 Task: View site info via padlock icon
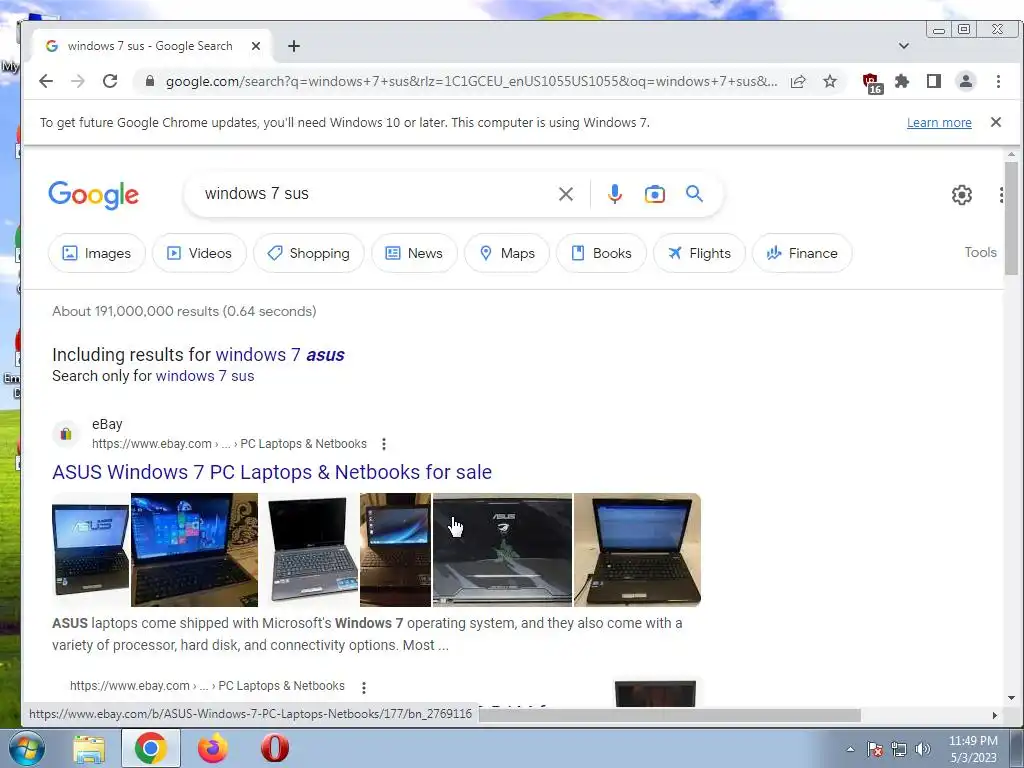coord(150,81)
